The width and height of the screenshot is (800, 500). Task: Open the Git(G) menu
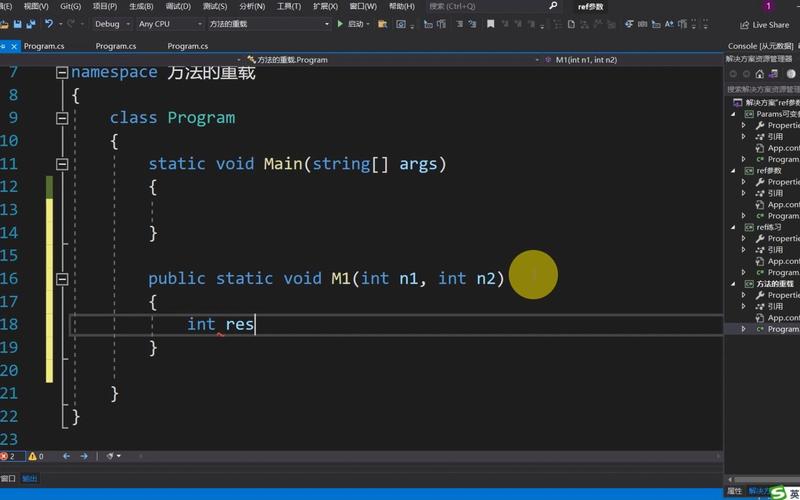pos(70,6)
